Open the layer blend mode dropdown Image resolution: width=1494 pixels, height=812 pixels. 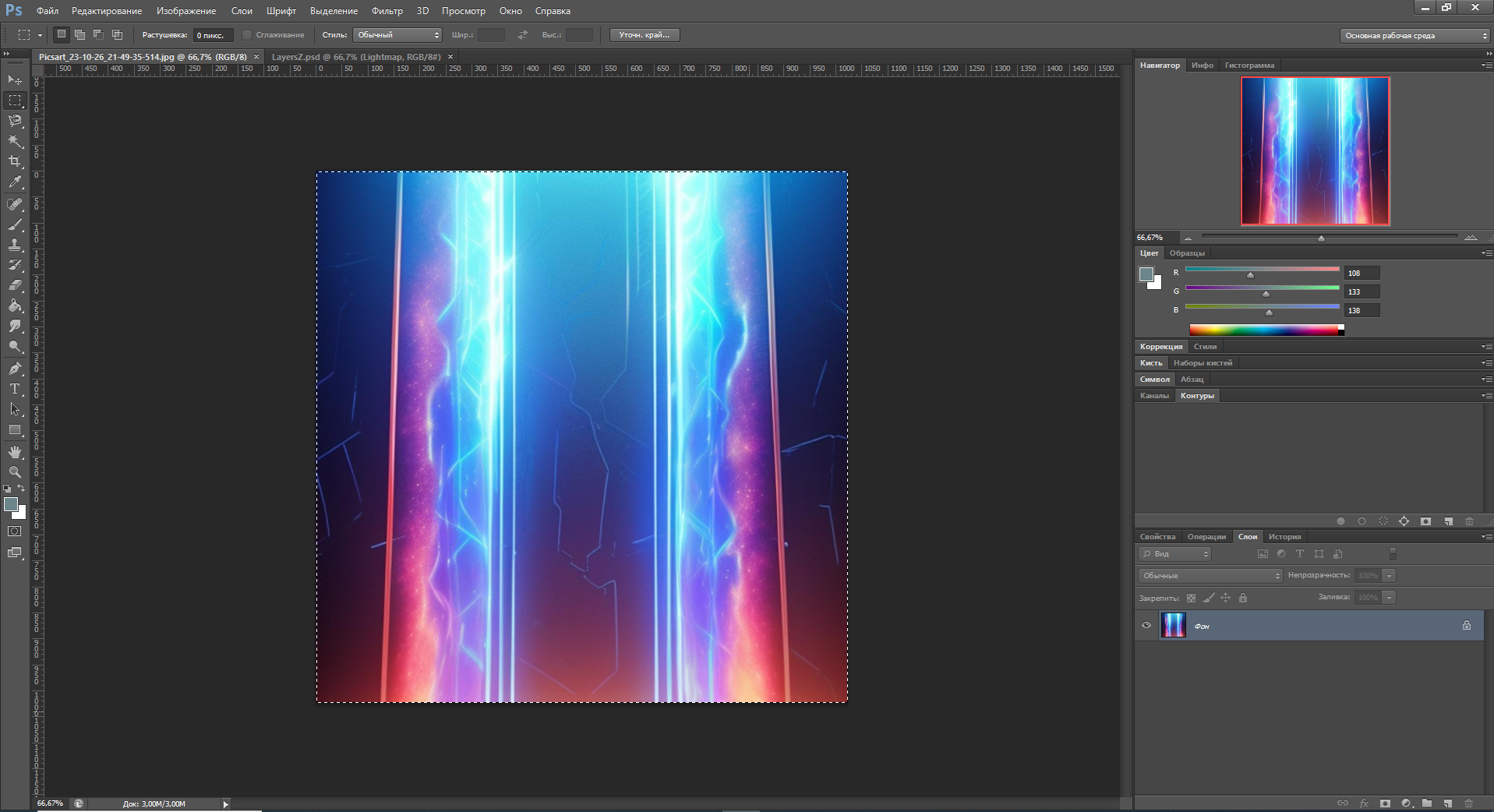tap(1210, 576)
